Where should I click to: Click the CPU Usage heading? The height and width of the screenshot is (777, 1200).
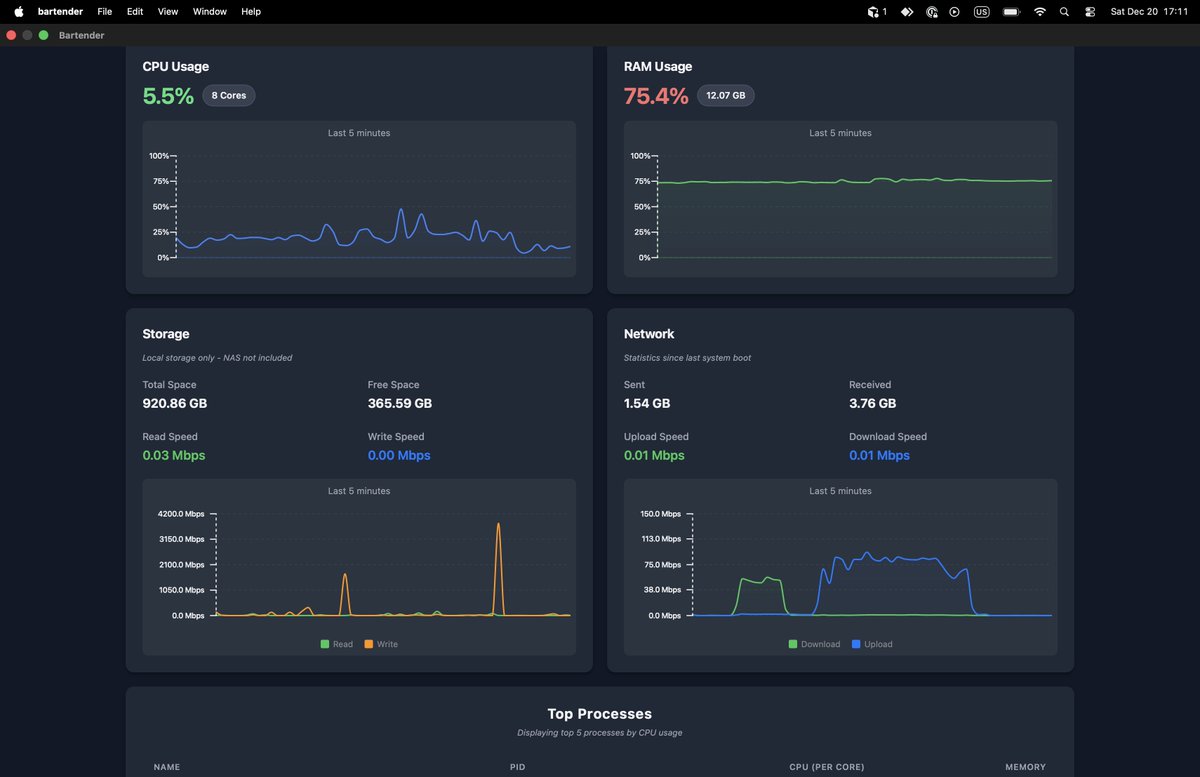tap(176, 67)
